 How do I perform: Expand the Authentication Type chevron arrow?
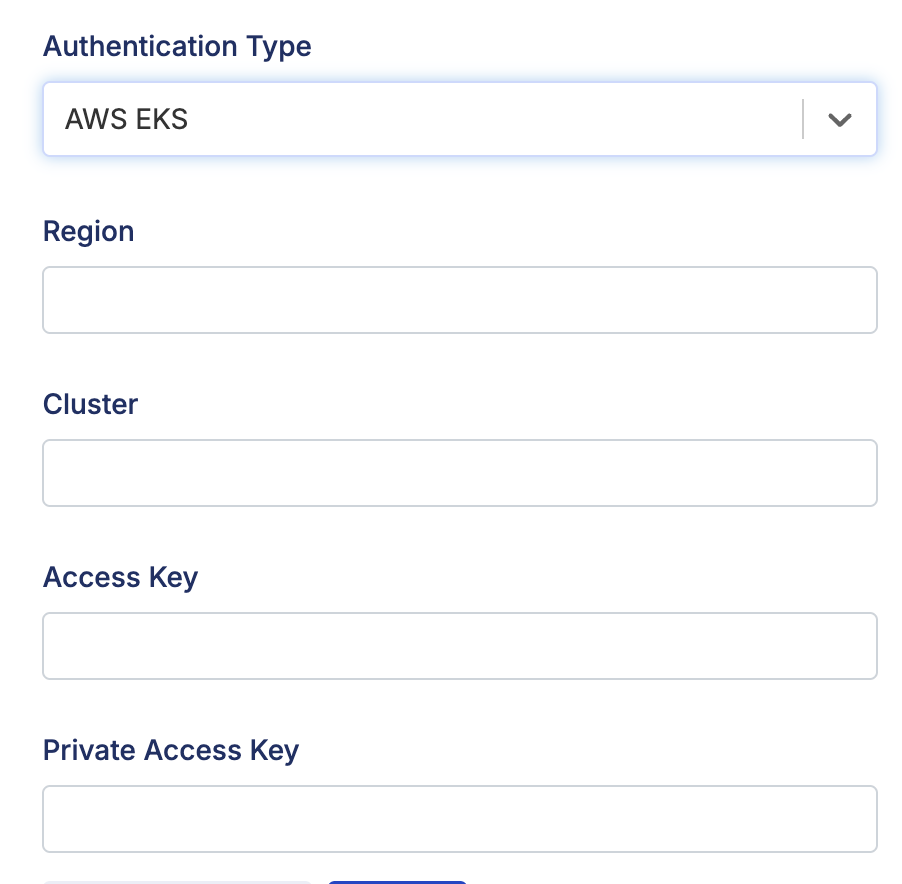[840, 120]
